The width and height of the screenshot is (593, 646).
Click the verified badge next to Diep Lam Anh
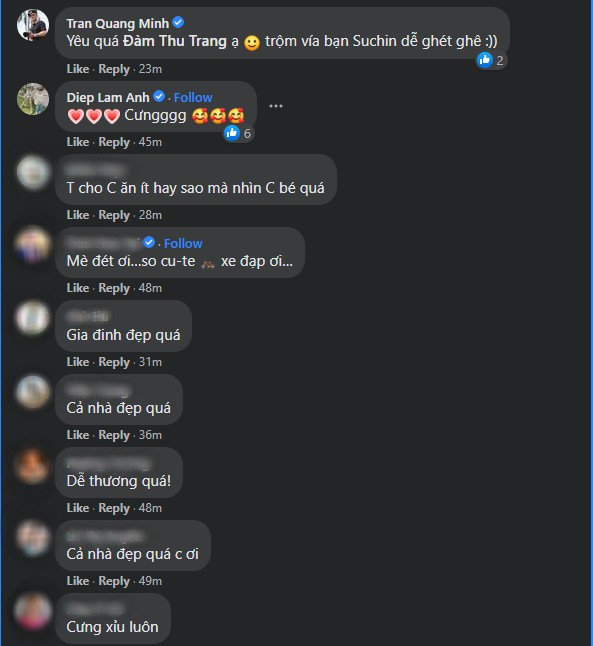coord(159,96)
